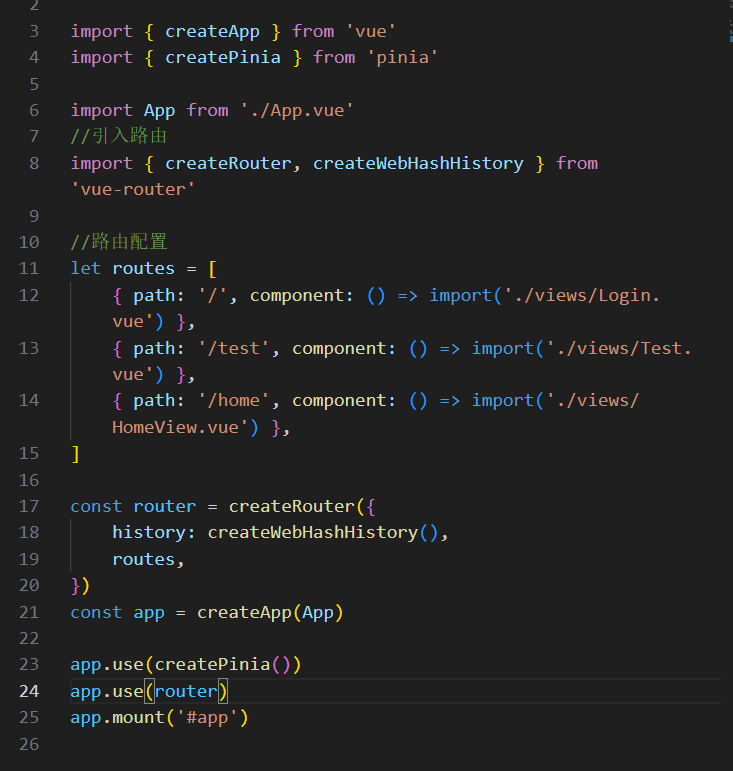Image resolution: width=733 pixels, height=771 pixels.
Task: Click 'router' inside app.use on line 24
Action: pyautogui.click(x=186, y=692)
